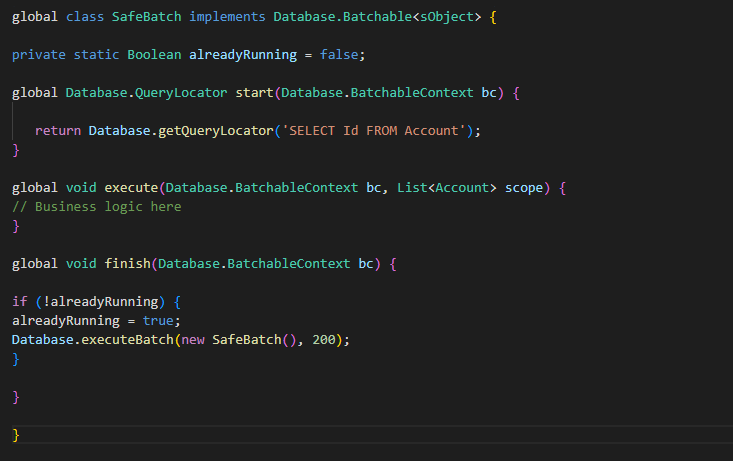Click the 'implements' keyword
733x461 pixels.
227,17
